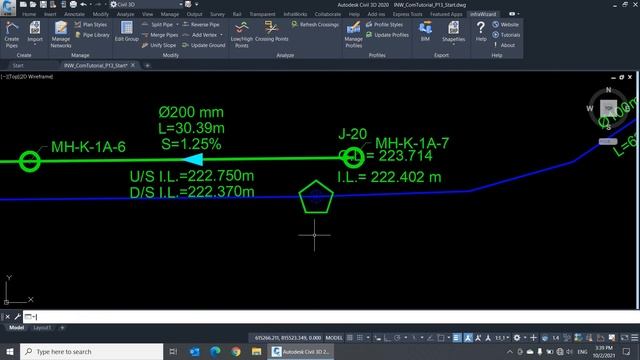Toggle polar tracking in status bar

(397, 338)
